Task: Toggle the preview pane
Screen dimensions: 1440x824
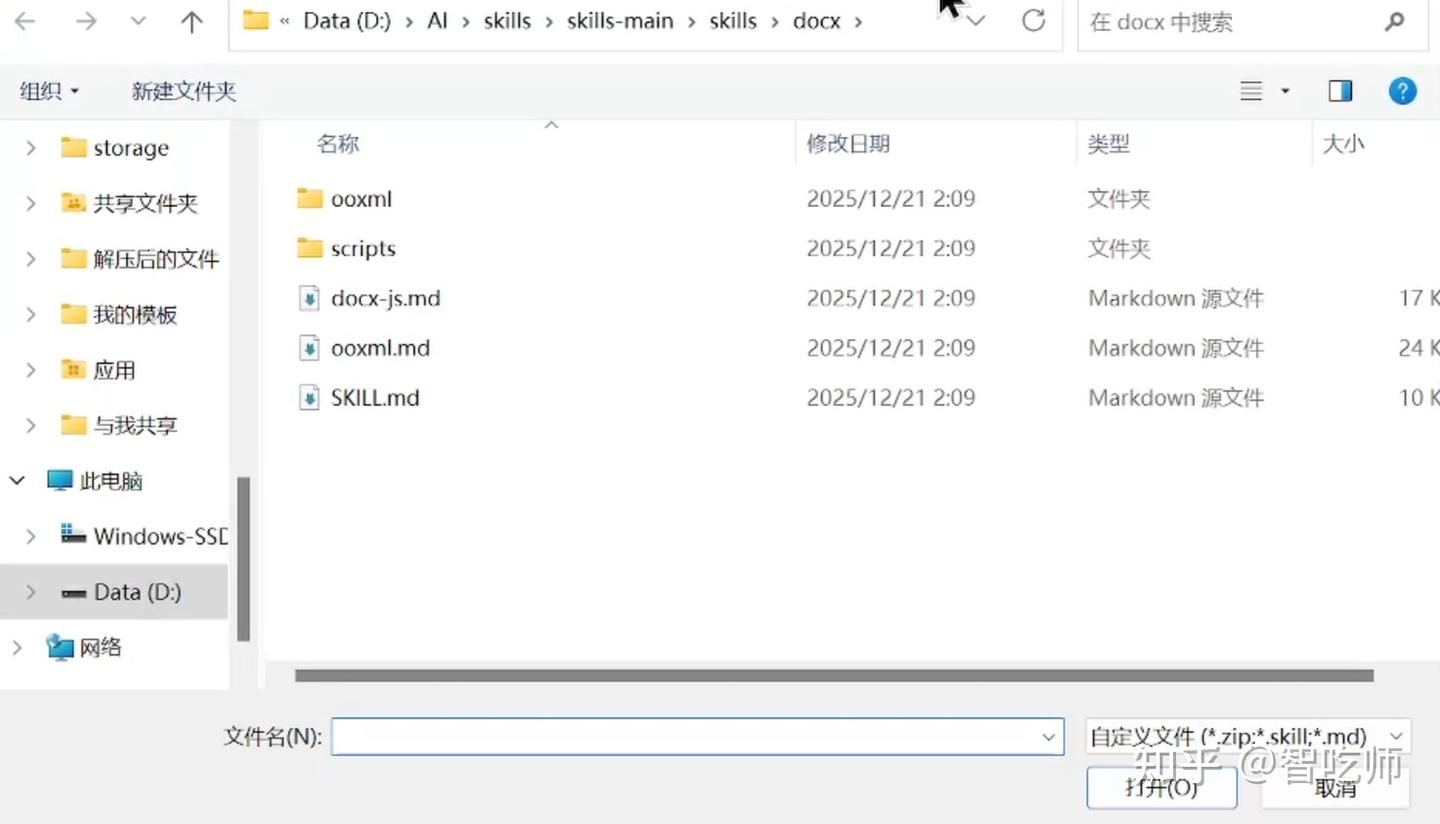Action: [x=1340, y=91]
